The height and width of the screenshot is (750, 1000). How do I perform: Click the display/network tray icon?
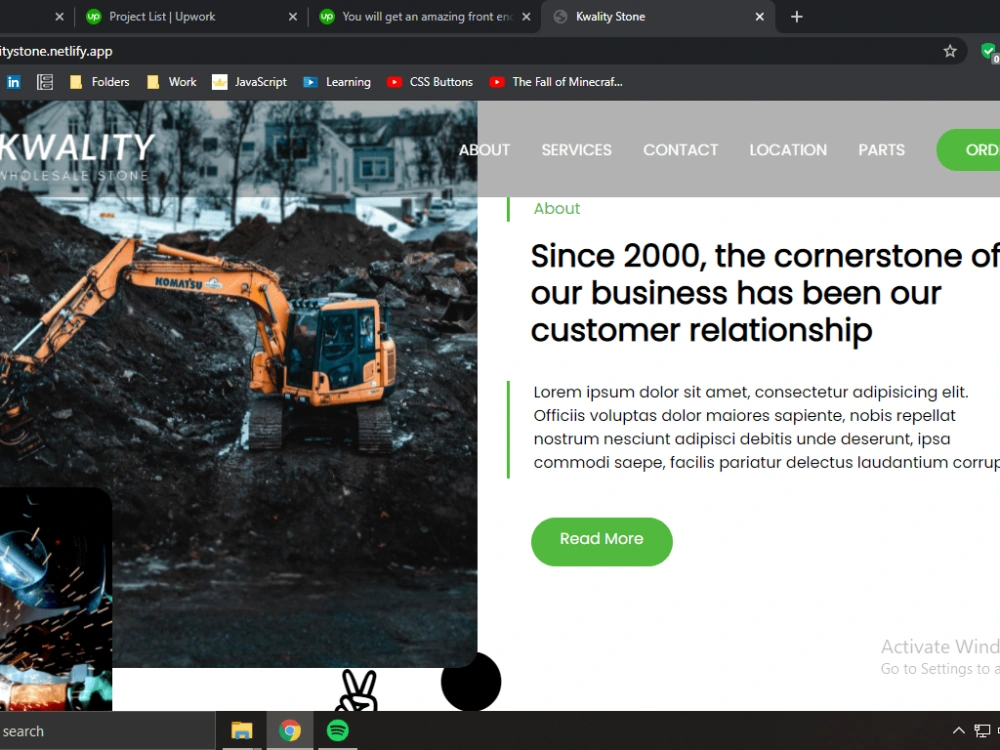tap(982, 731)
